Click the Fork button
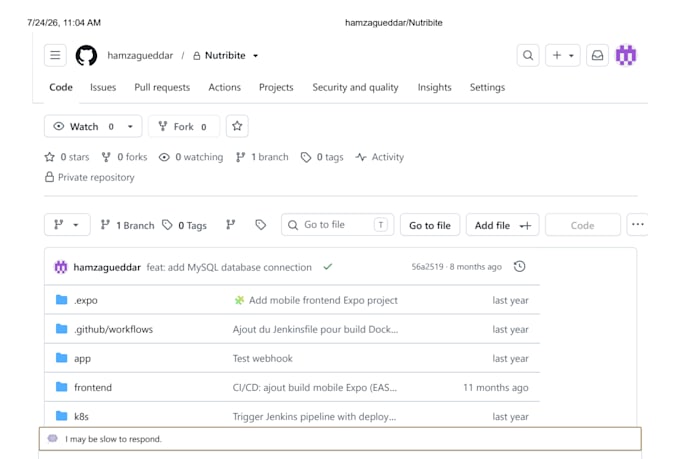 click(184, 126)
